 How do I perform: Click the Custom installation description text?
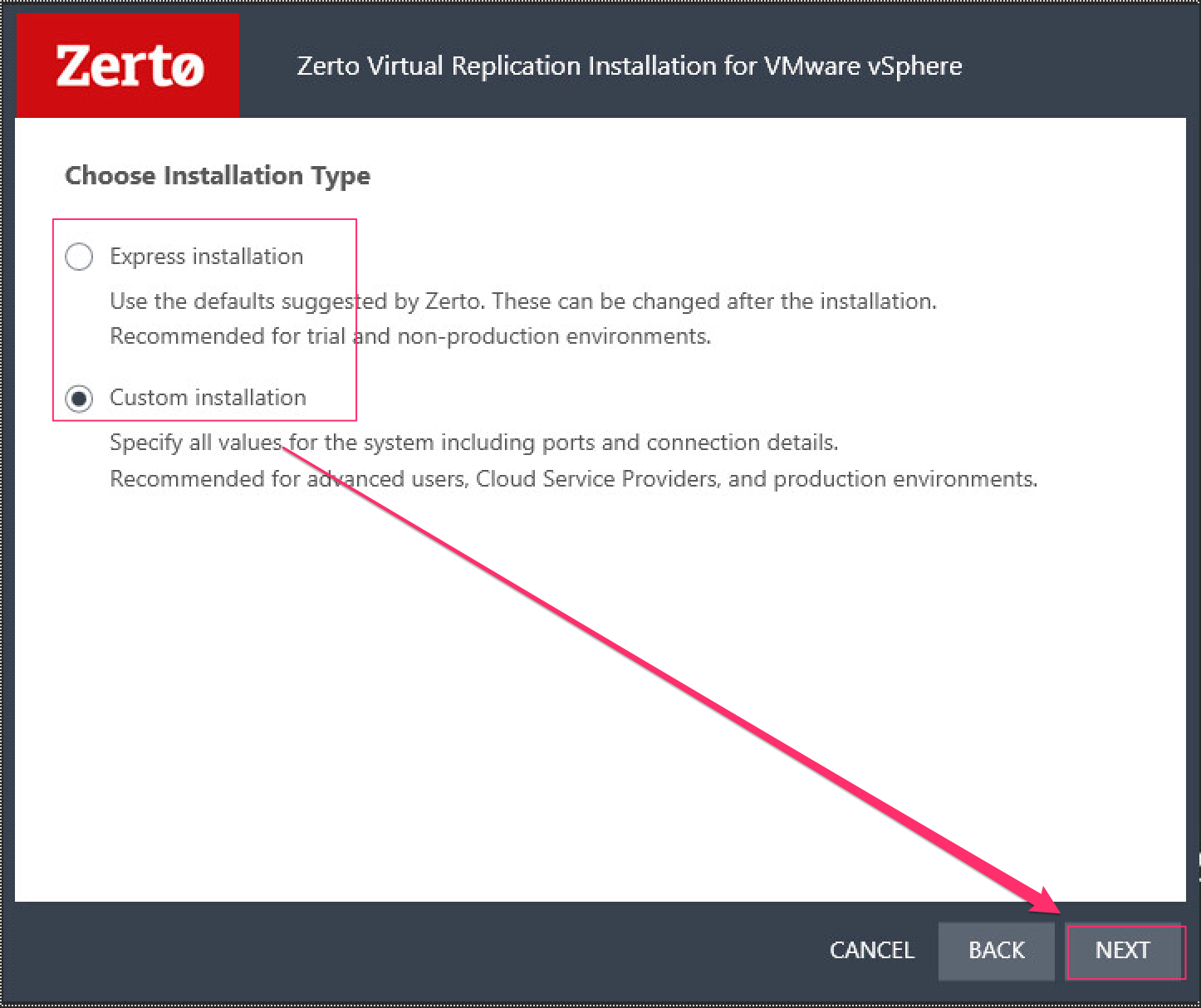point(473,443)
